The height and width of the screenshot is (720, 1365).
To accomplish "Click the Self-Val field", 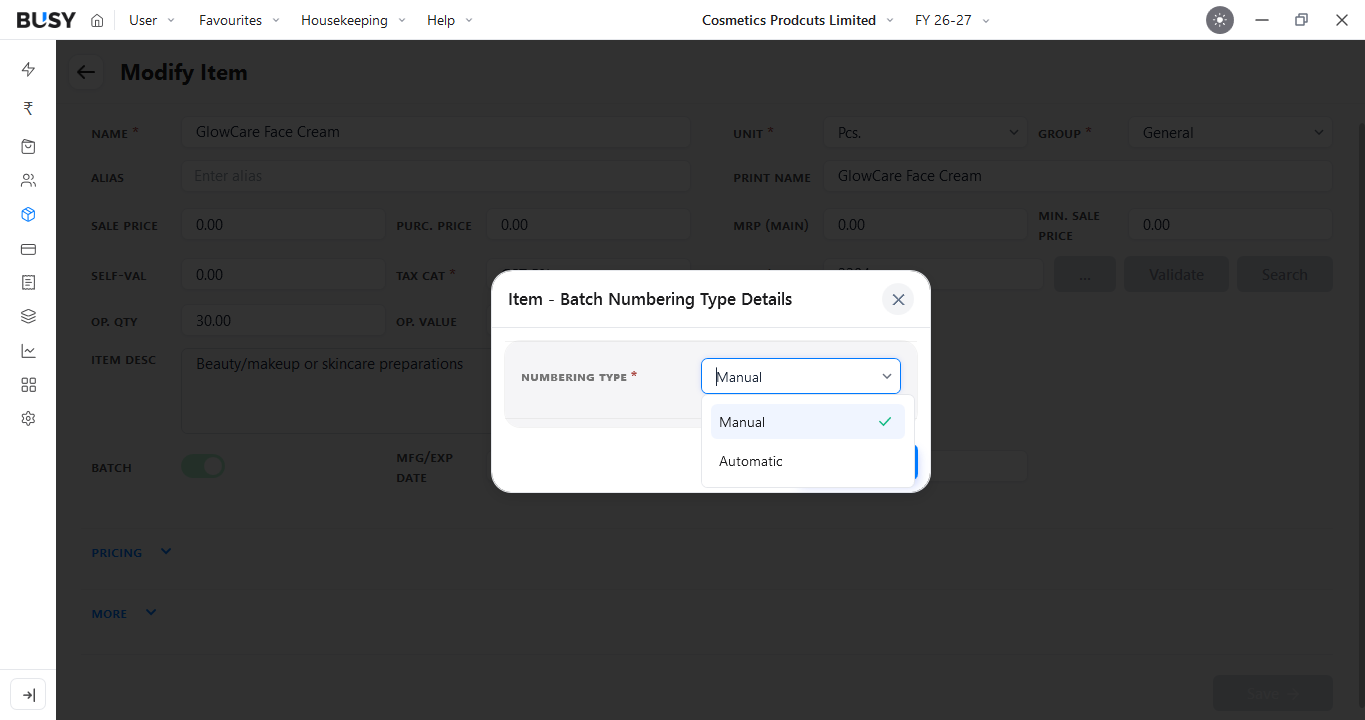I will coord(283,274).
